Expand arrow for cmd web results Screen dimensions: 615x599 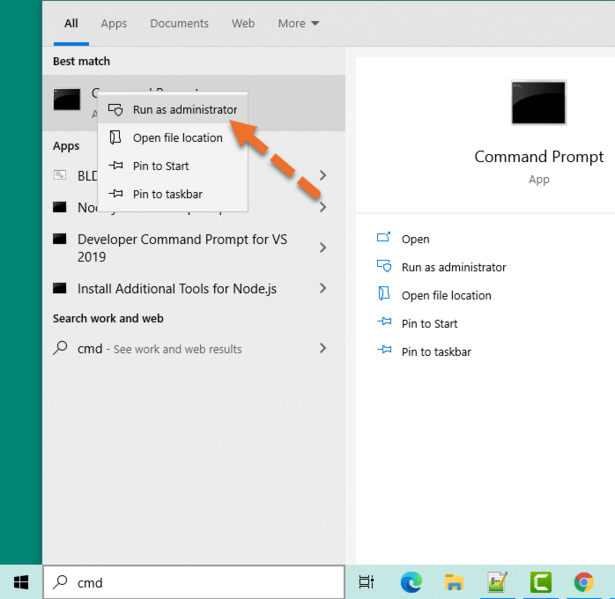click(x=322, y=348)
